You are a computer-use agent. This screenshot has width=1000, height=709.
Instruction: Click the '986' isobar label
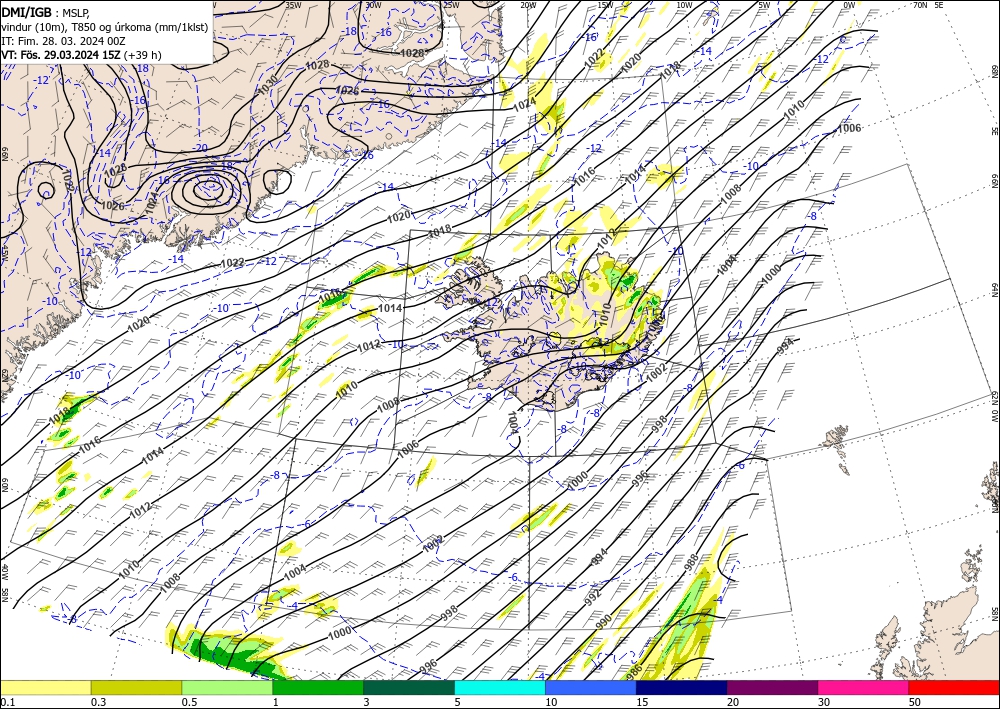(x=633, y=671)
